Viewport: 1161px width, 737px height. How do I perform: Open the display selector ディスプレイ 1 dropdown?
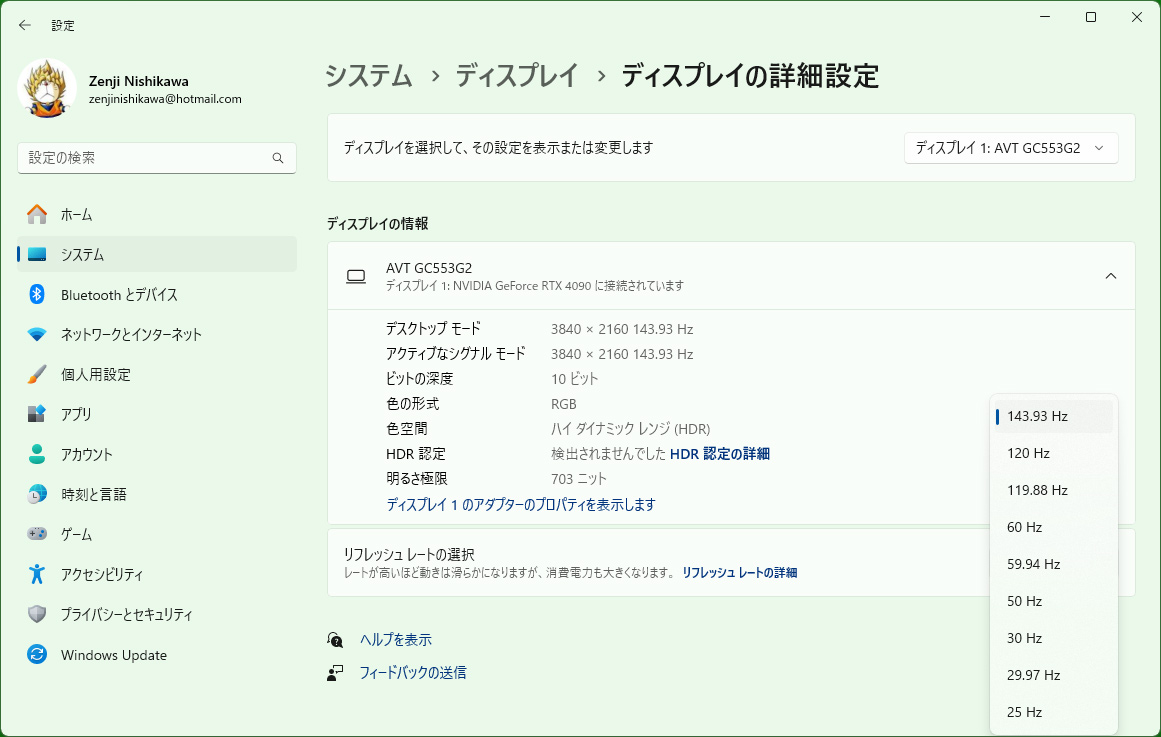tap(1010, 148)
